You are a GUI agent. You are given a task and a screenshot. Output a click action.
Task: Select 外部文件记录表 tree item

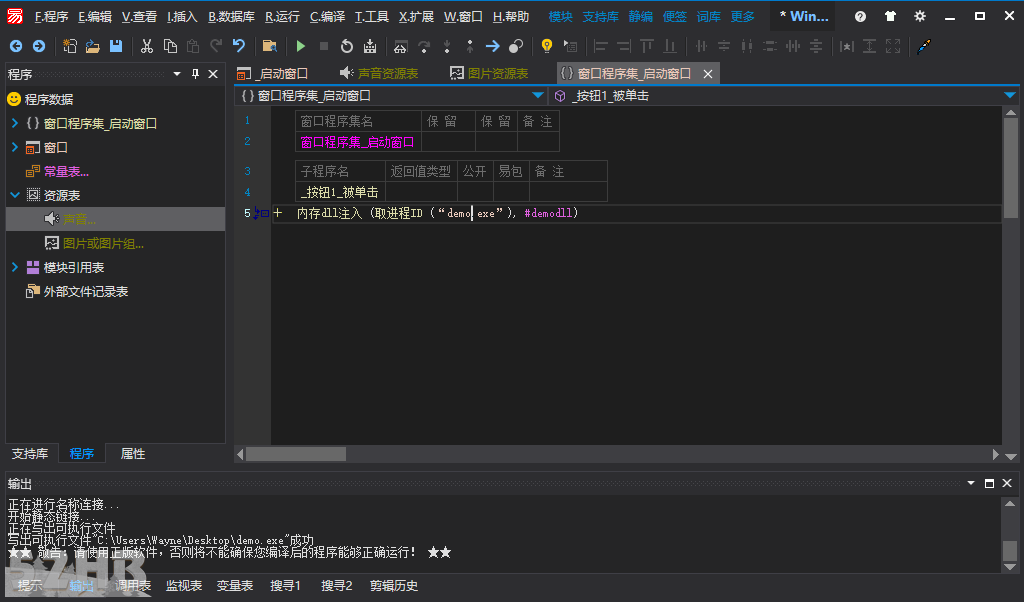coord(86,291)
